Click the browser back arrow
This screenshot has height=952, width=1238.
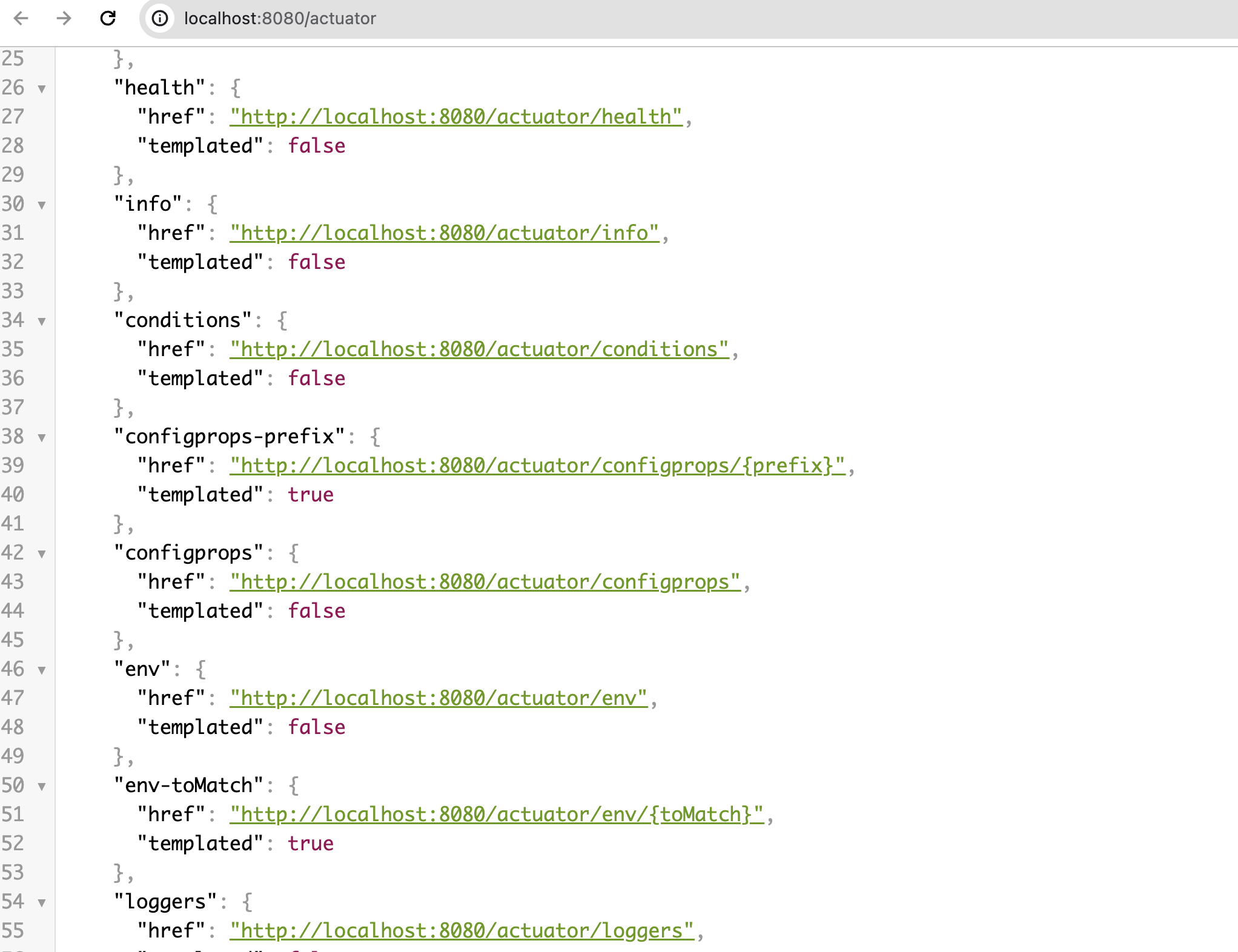[21, 18]
